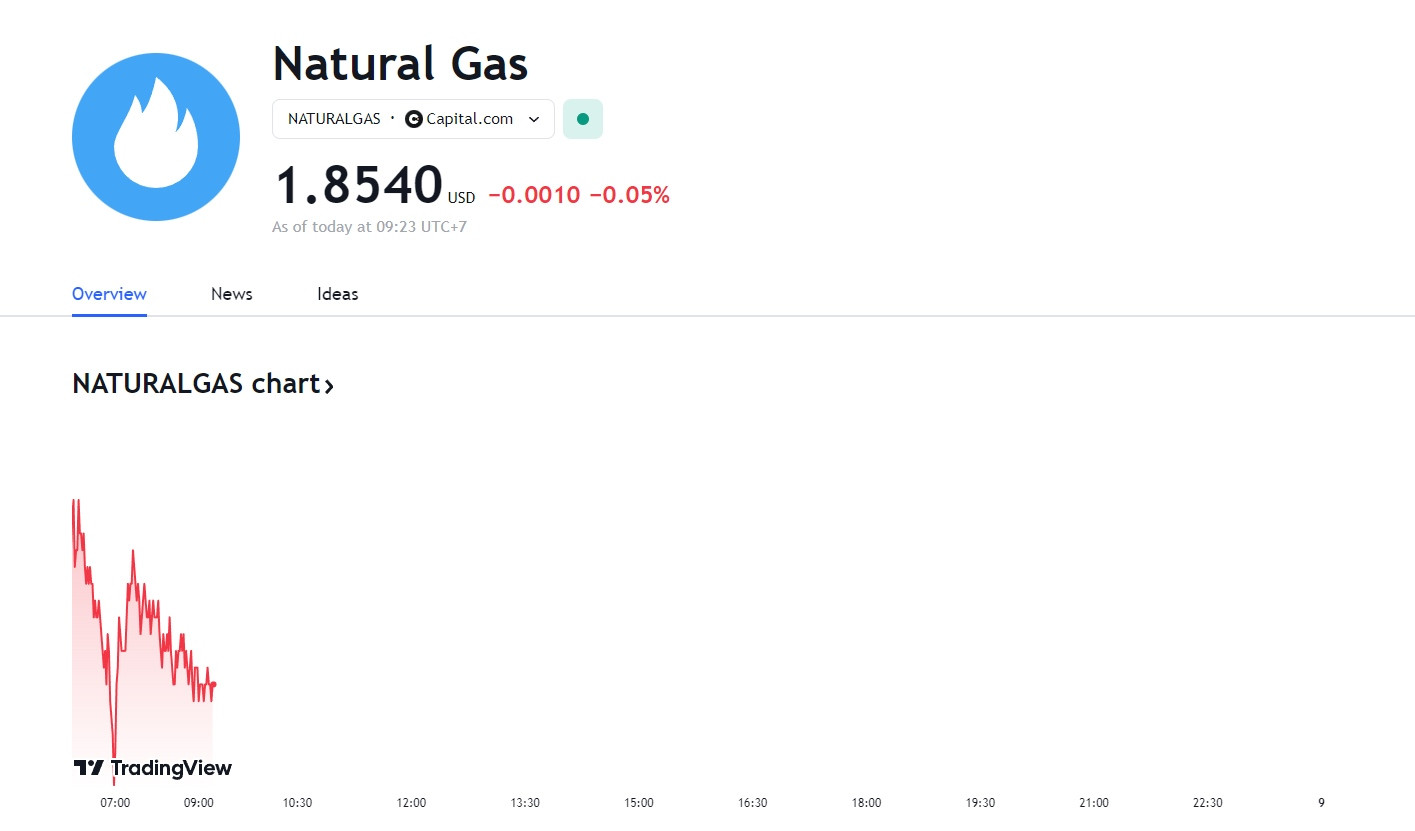1415x831 pixels.
Task: Click the red endpoint dot on chart line
Action: pyautogui.click(x=213, y=684)
